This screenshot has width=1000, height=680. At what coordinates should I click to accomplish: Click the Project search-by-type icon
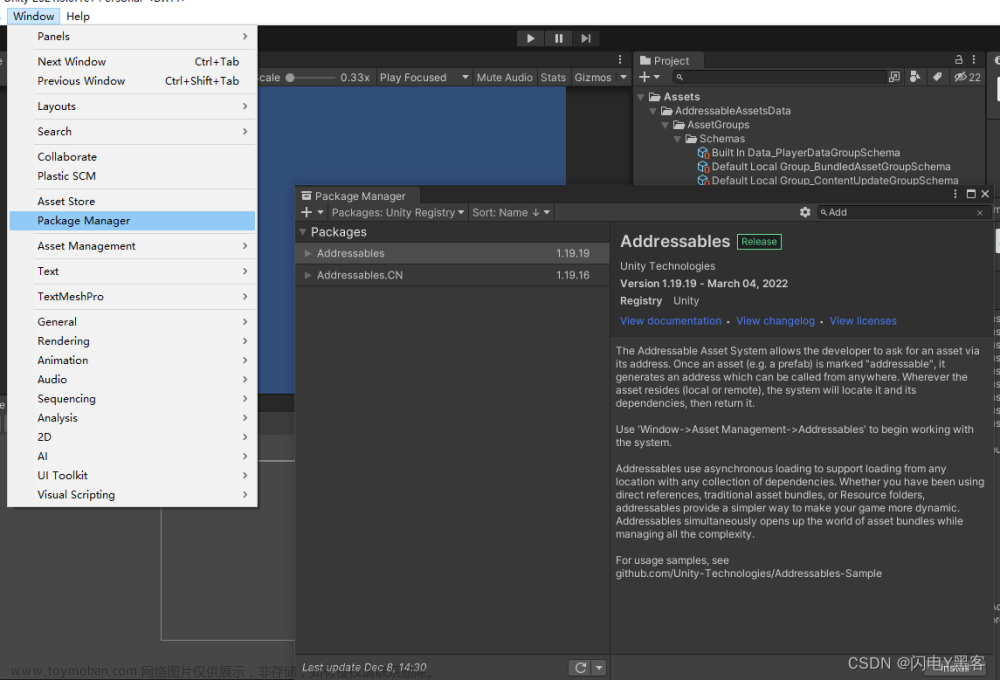pos(915,77)
